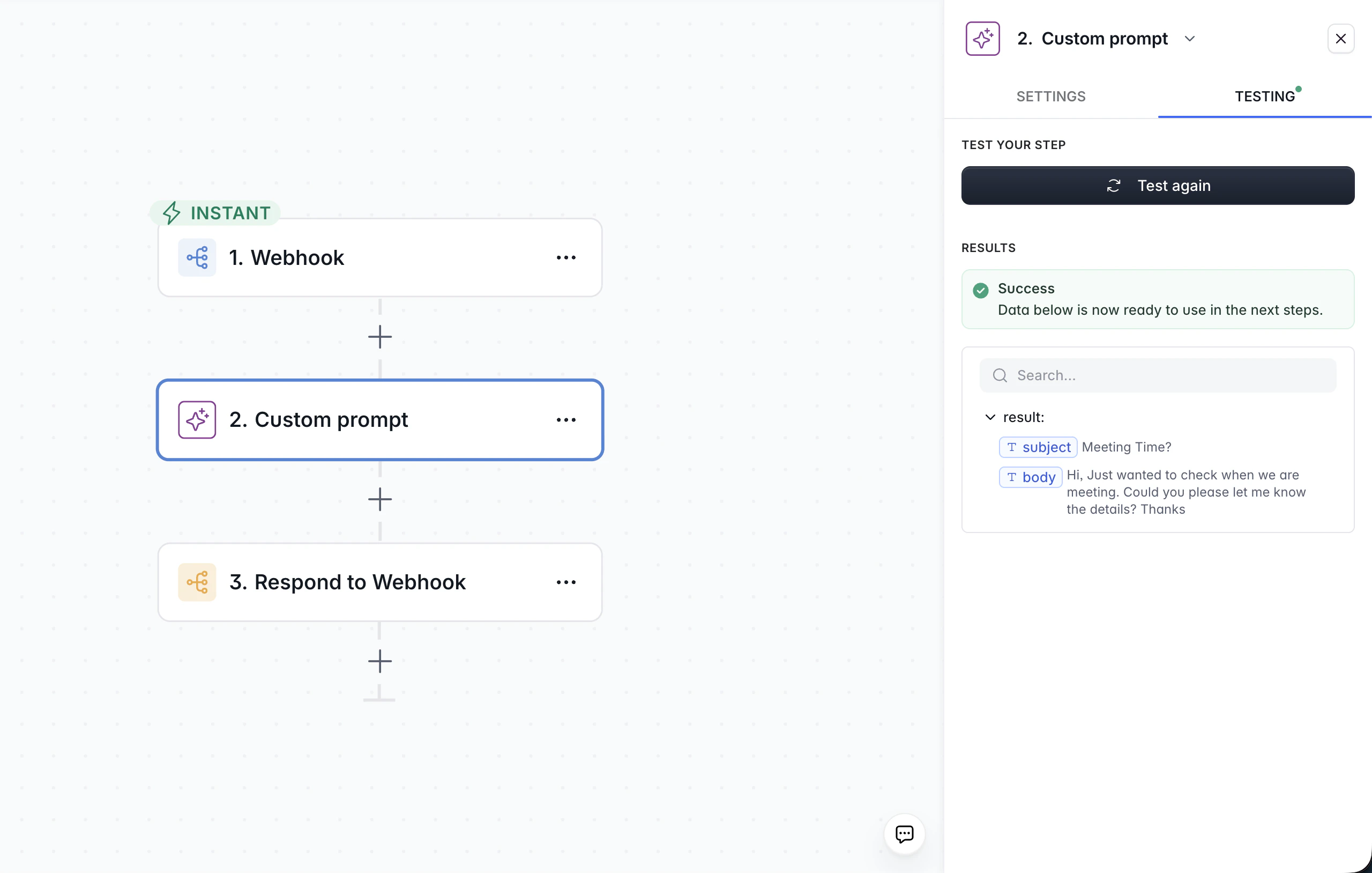Close the step panel with X
Screen dimensions: 1372x873
coord(1341,39)
